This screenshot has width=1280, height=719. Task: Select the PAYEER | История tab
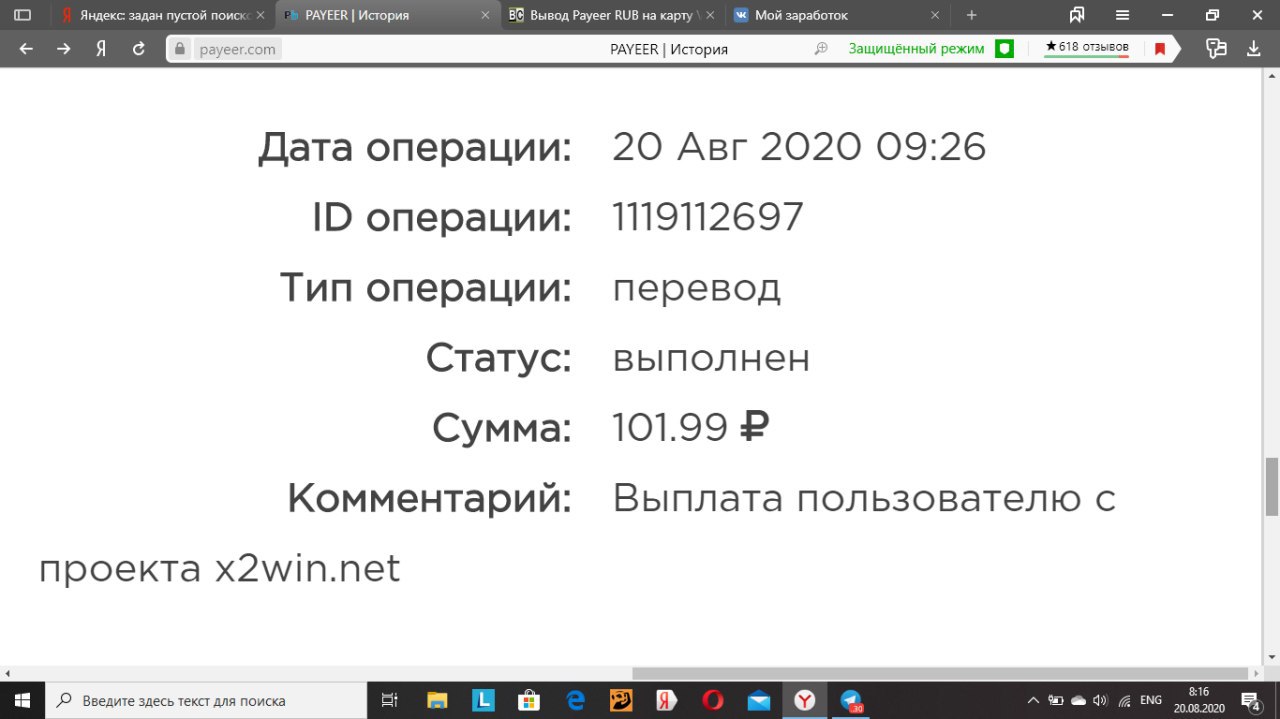pos(388,16)
